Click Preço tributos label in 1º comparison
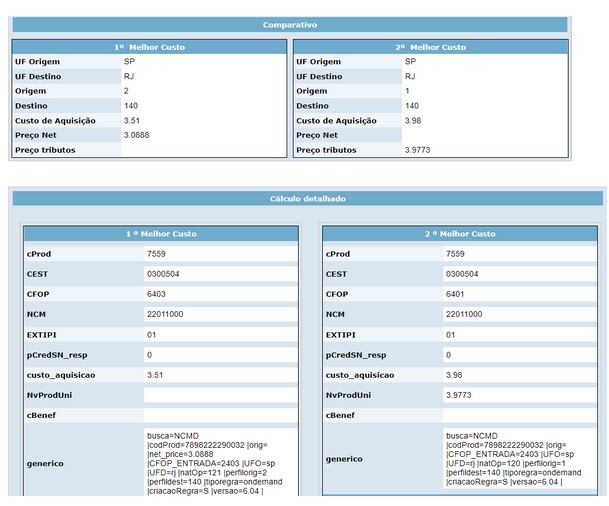Screen dimensions: 609x506 [45, 150]
